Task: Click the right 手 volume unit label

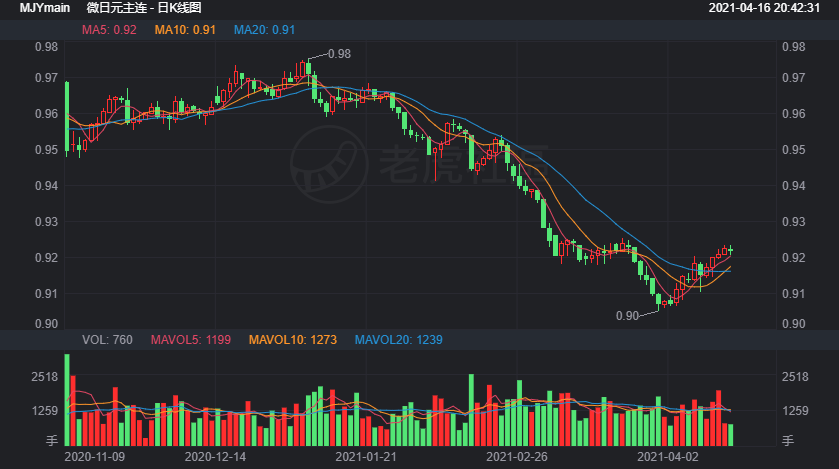Action: pos(788,441)
